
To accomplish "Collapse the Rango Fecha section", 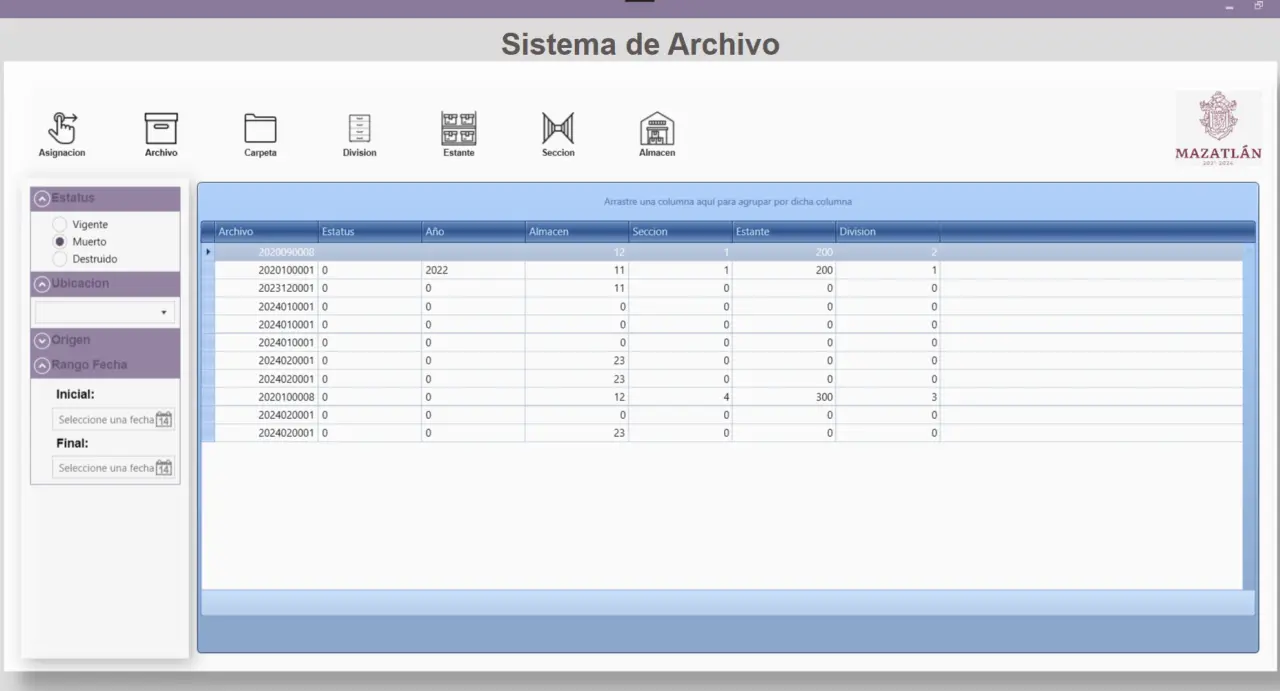I will pyautogui.click(x=42, y=365).
